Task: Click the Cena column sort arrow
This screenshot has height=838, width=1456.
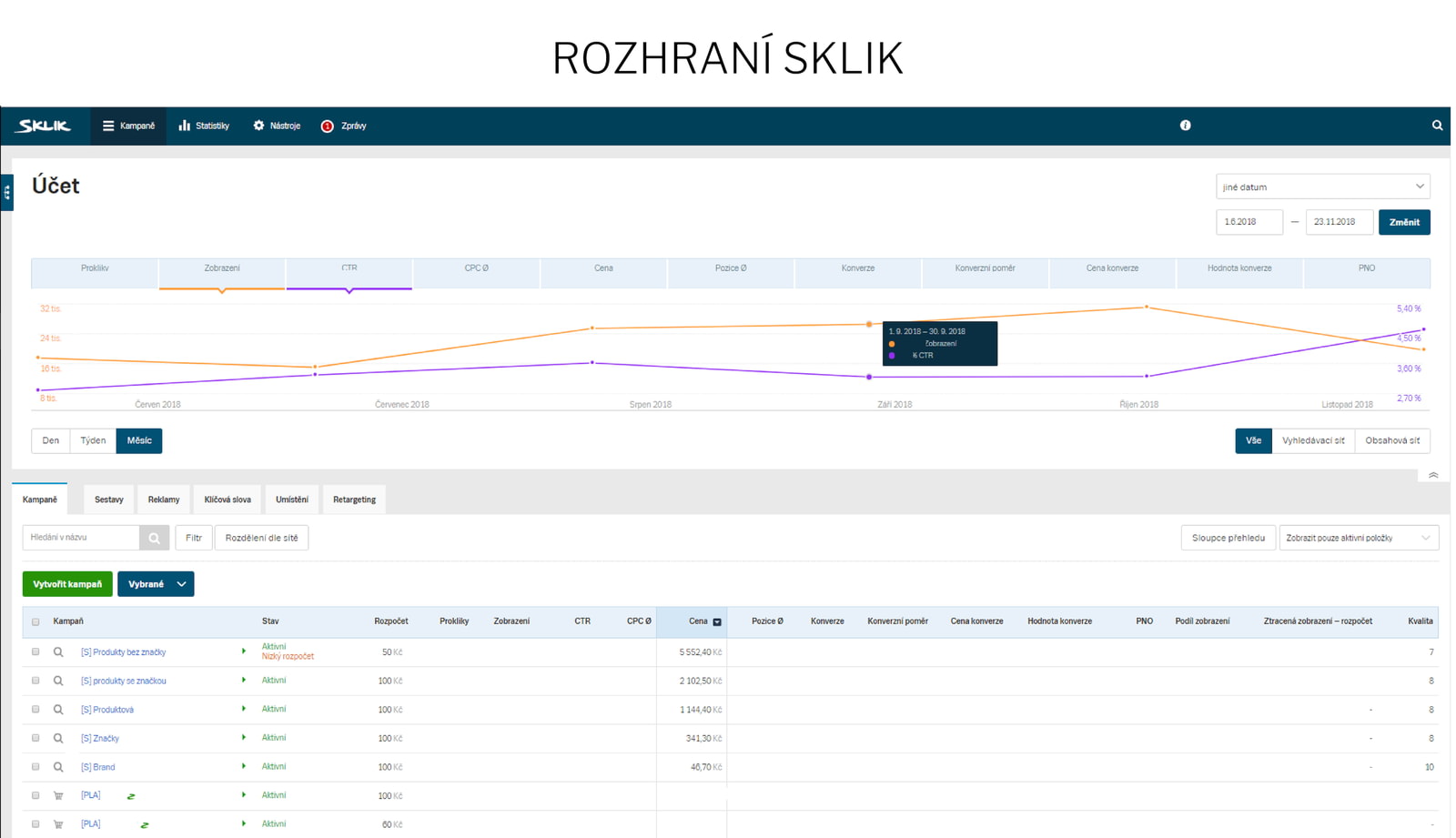Action: point(717,621)
